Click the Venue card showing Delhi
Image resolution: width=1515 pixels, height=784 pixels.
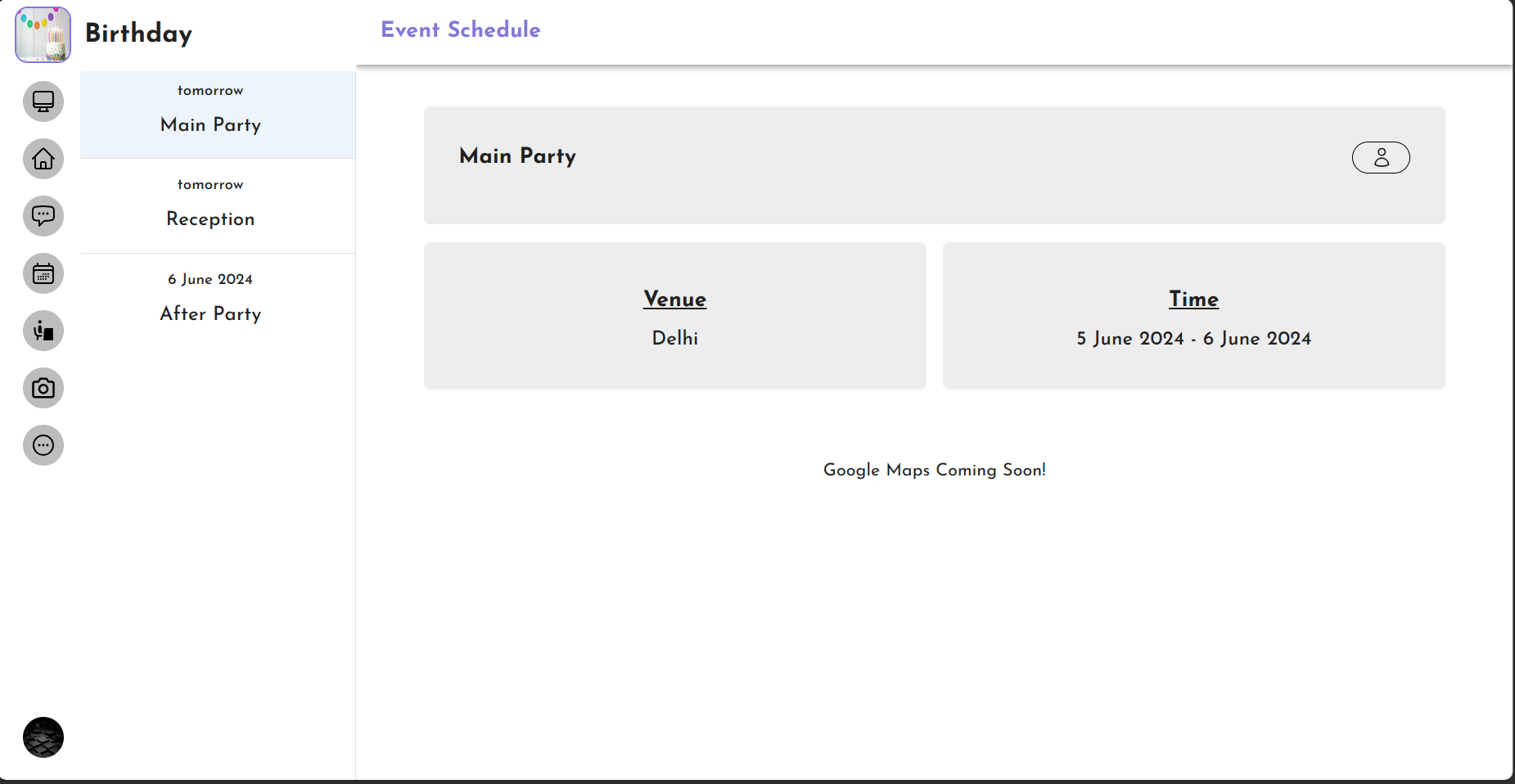click(x=674, y=316)
